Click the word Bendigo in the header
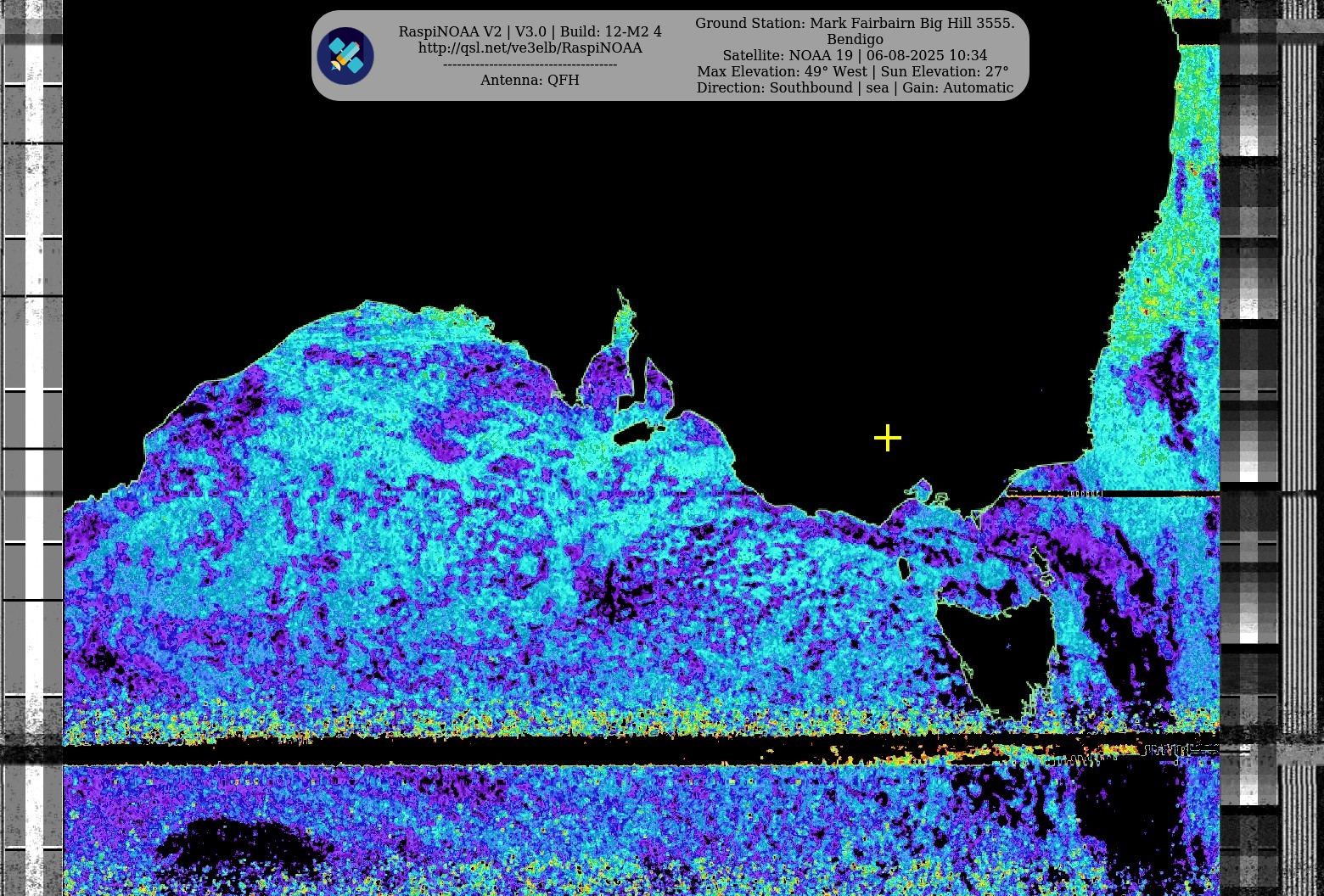Image resolution: width=1324 pixels, height=896 pixels. (x=854, y=39)
